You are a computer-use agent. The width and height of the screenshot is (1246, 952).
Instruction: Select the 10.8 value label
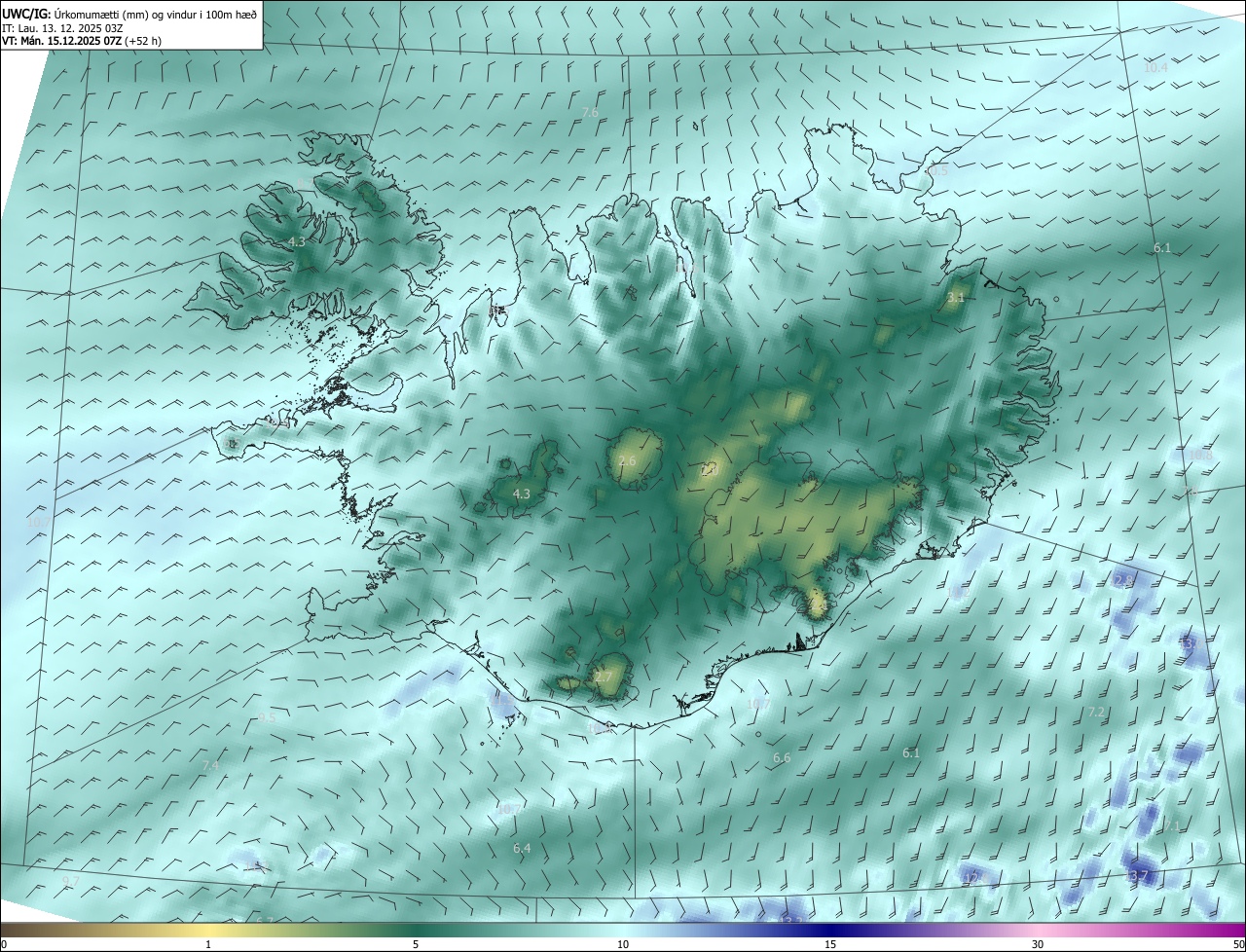click(x=1200, y=456)
